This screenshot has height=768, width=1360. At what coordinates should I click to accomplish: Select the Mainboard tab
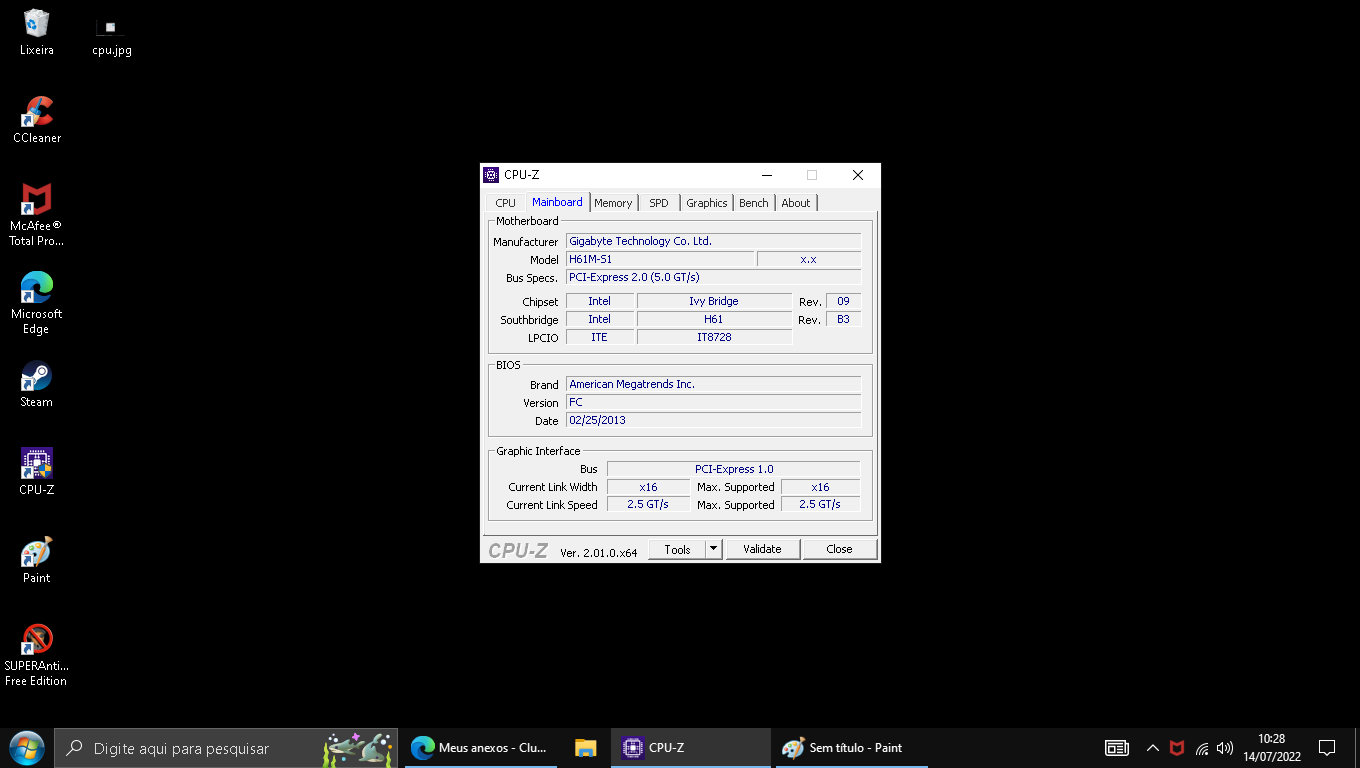click(557, 202)
